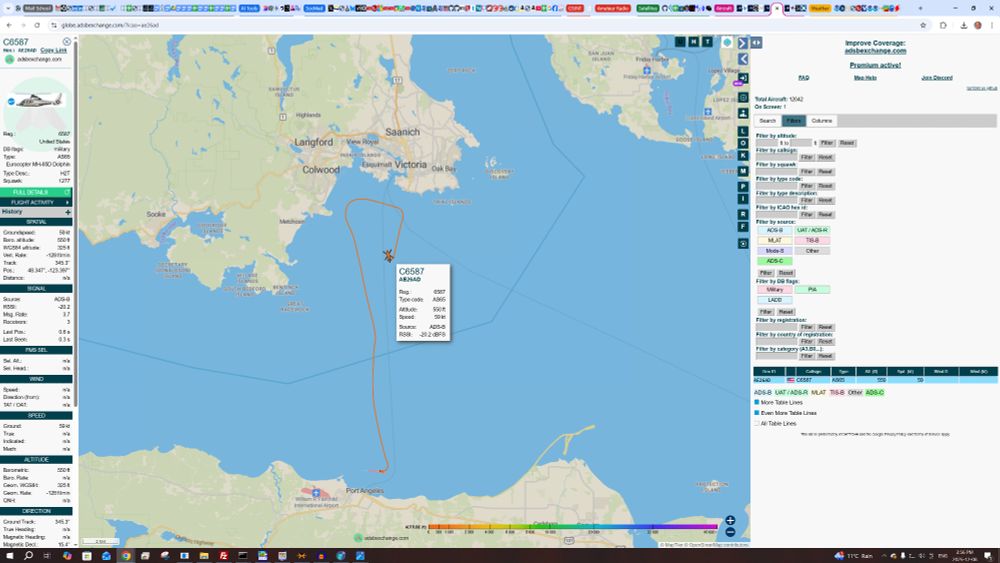The image size is (1000, 563).
Task: Open the Filters tab
Action: click(794, 121)
